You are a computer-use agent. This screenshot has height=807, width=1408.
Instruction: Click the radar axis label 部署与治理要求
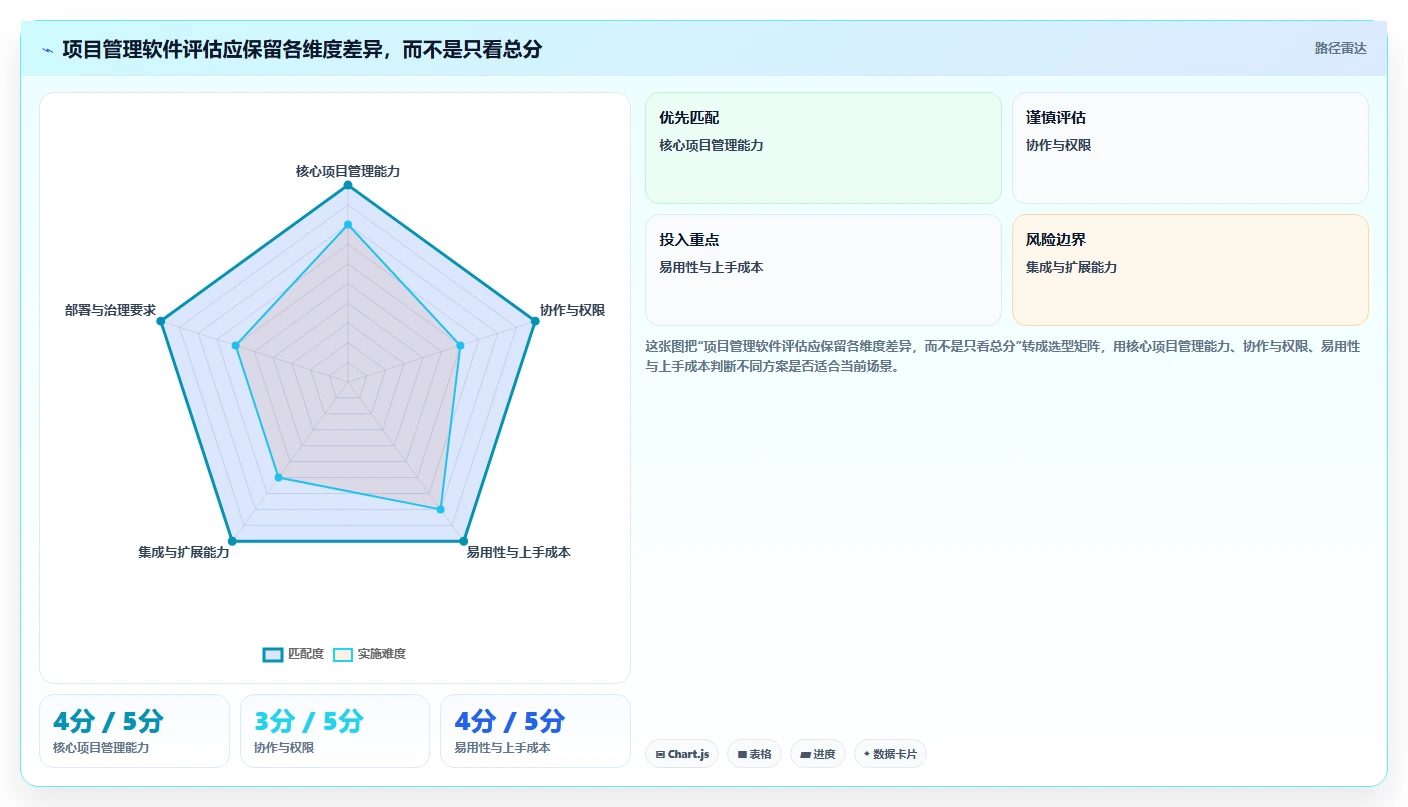click(x=110, y=310)
